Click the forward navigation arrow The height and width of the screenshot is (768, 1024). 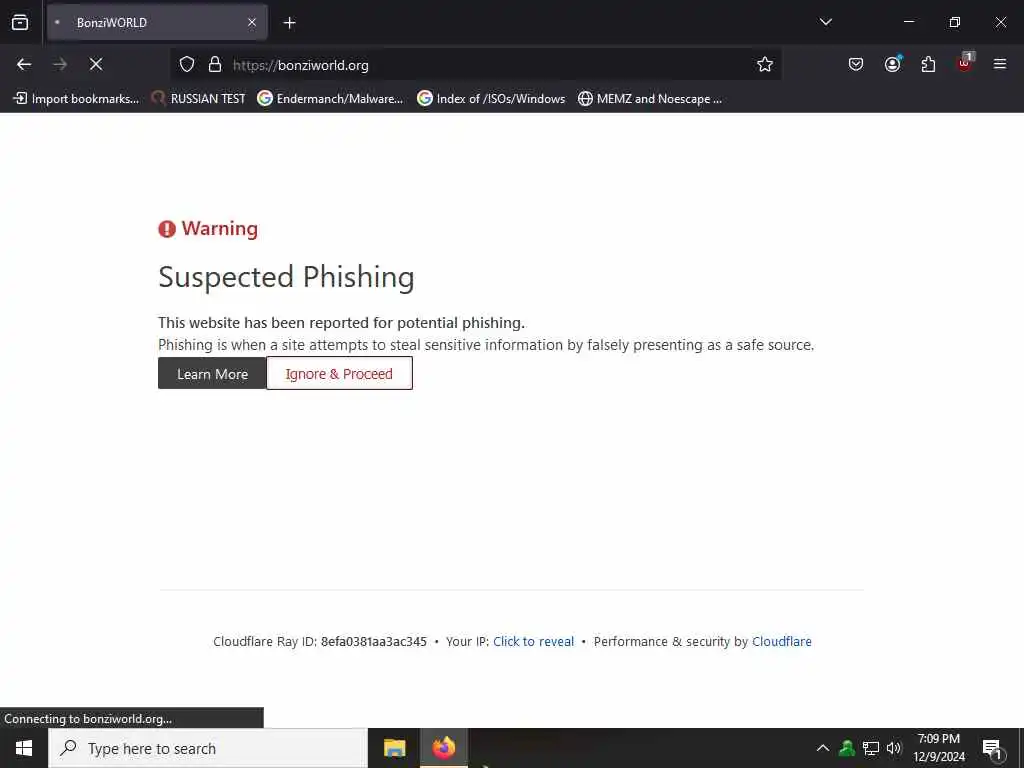click(59, 64)
